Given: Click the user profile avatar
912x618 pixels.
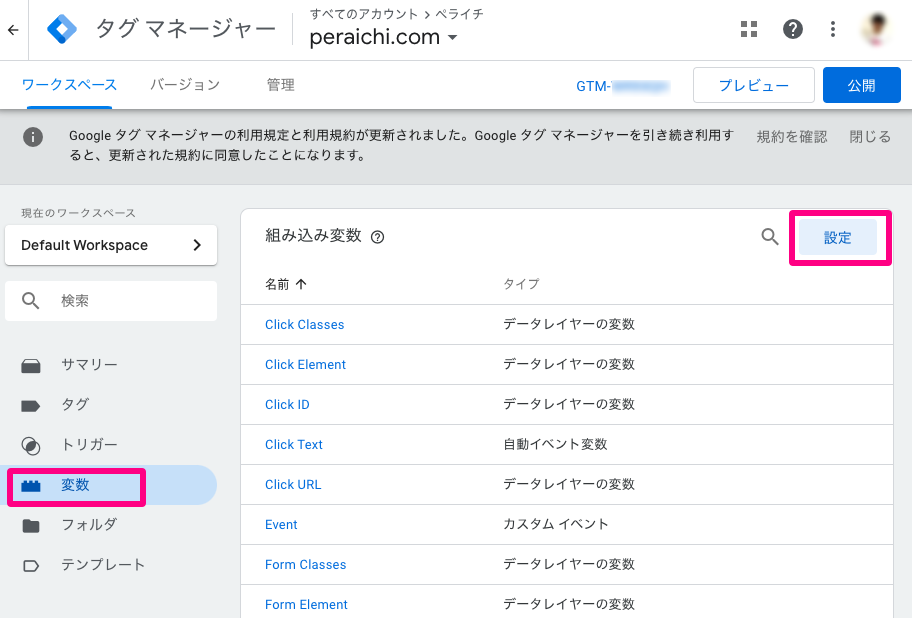Looking at the screenshot, I should click(x=877, y=29).
